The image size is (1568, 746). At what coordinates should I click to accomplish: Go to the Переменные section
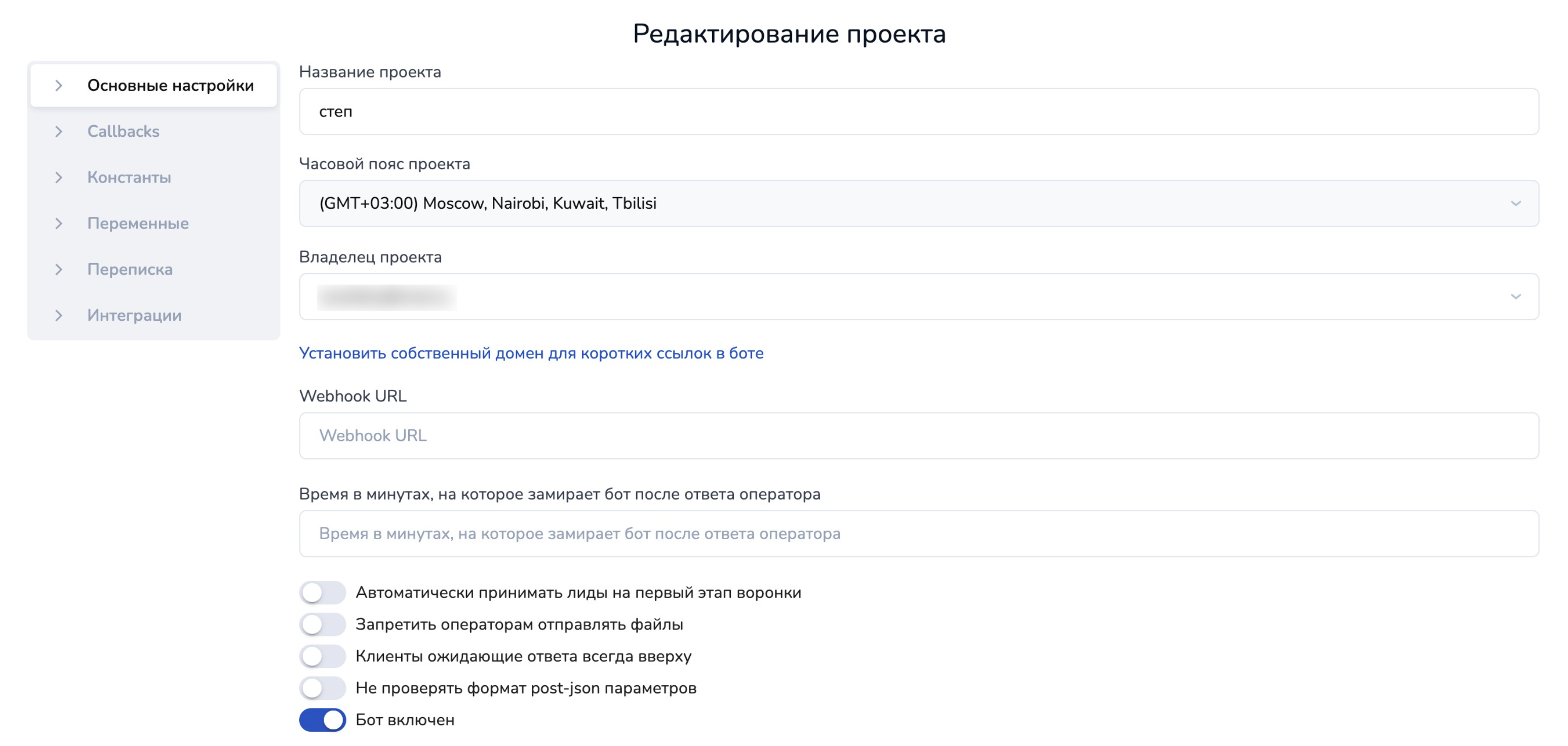[138, 223]
